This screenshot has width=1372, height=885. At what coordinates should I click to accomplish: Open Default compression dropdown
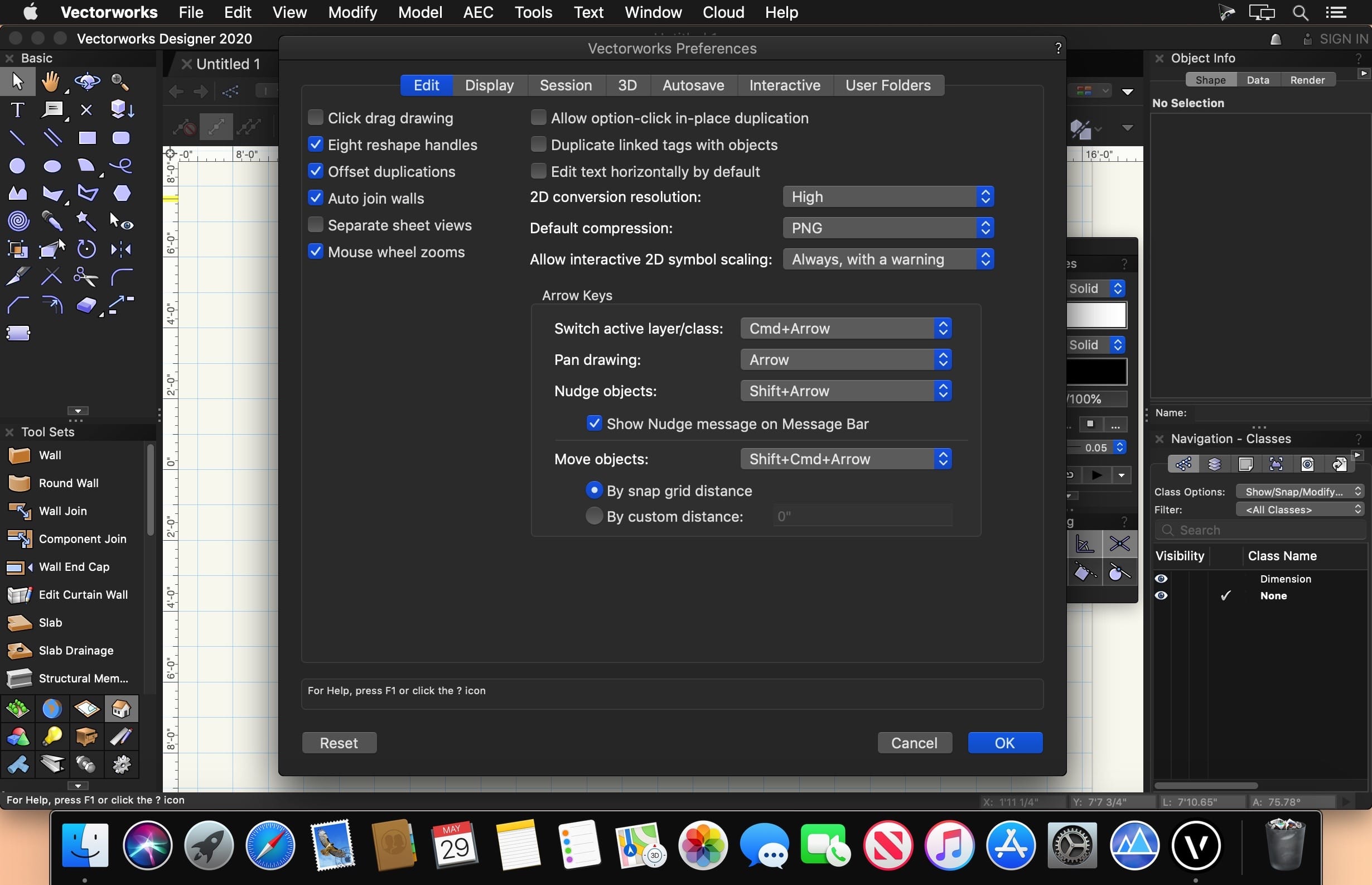click(888, 228)
